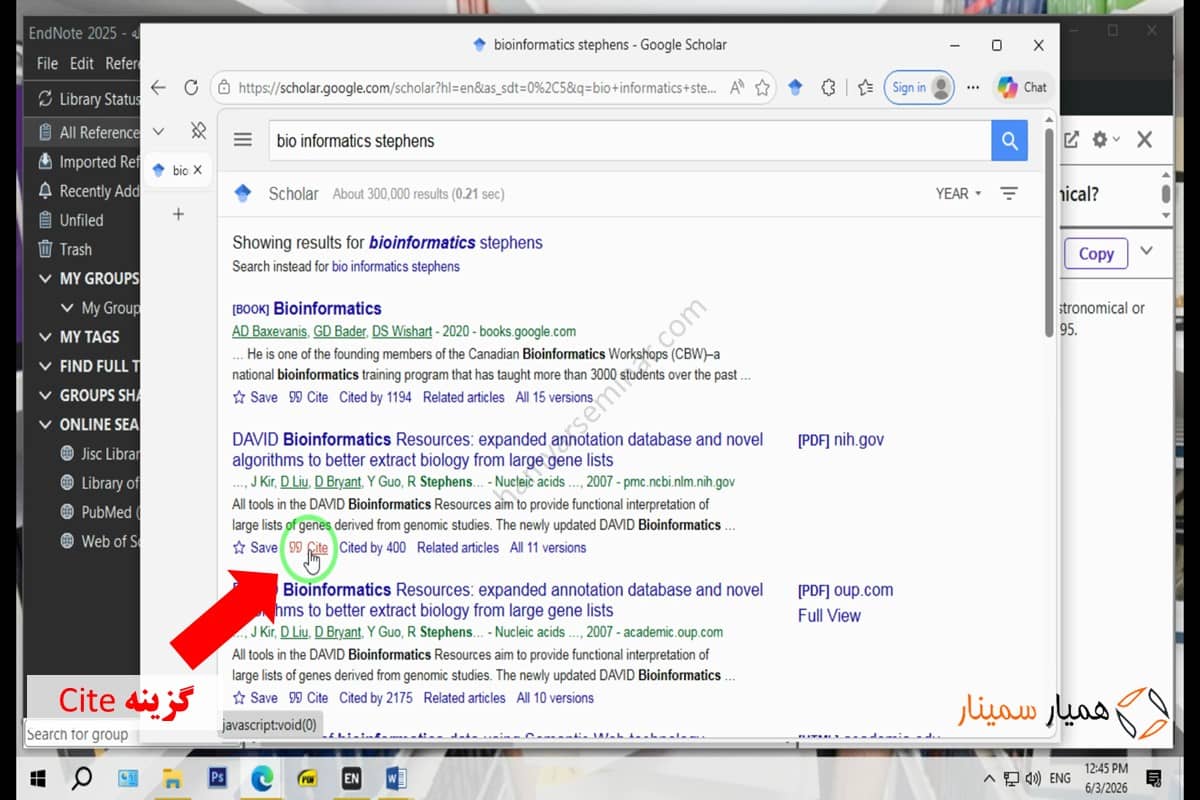The width and height of the screenshot is (1200, 800).
Task: Select Library Status in EndNote sidebar
Action: pos(88,99)
